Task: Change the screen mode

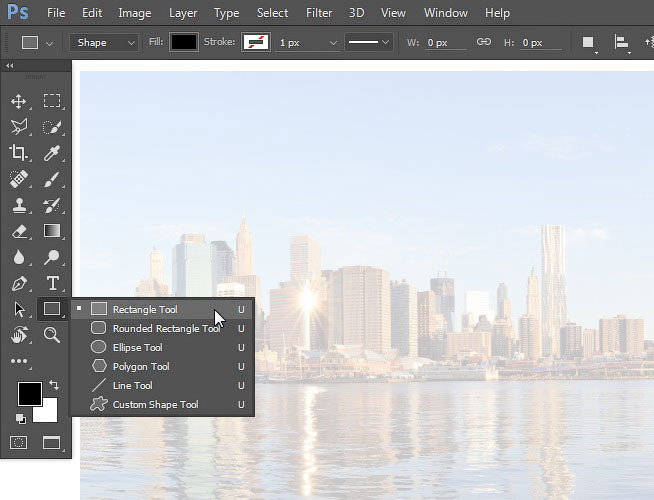Action: pos(51,442)
